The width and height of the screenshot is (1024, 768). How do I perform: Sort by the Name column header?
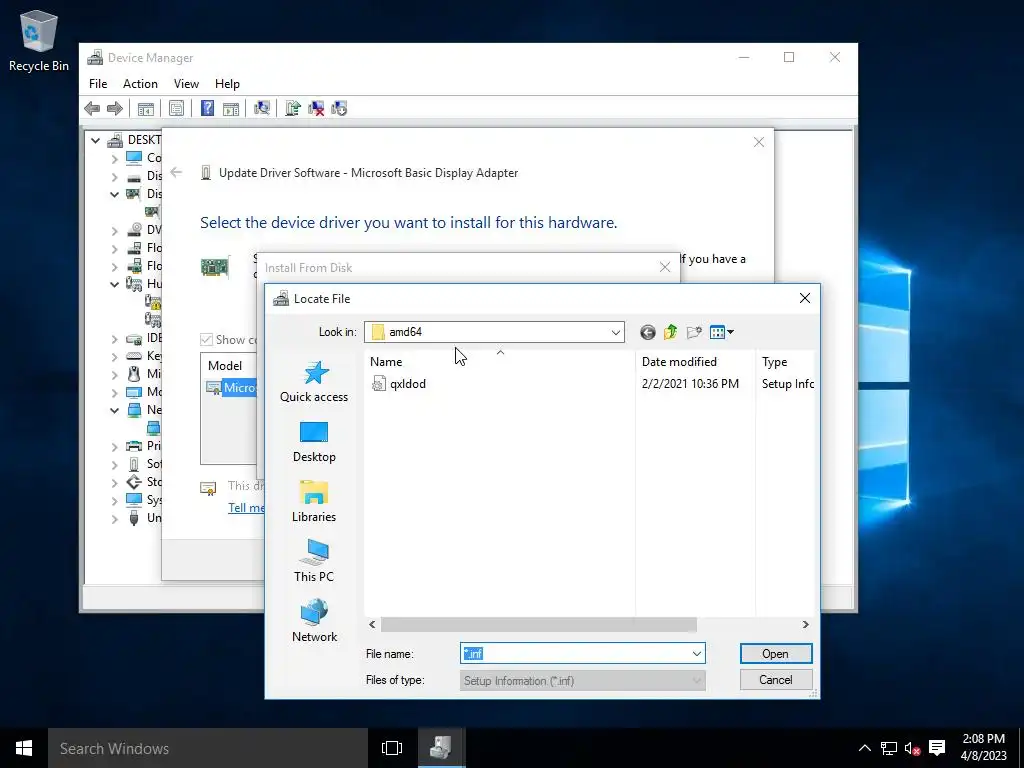click(x=500, y=362)
